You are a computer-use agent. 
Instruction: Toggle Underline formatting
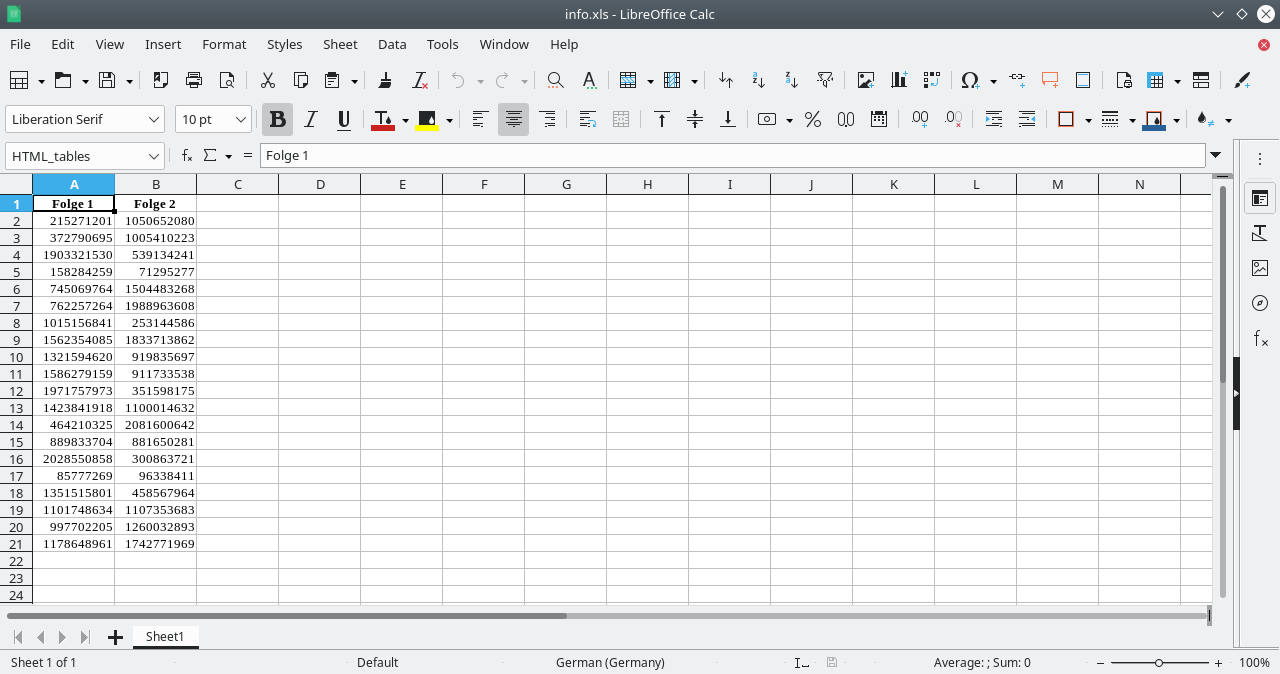click(x=344, y=120)
